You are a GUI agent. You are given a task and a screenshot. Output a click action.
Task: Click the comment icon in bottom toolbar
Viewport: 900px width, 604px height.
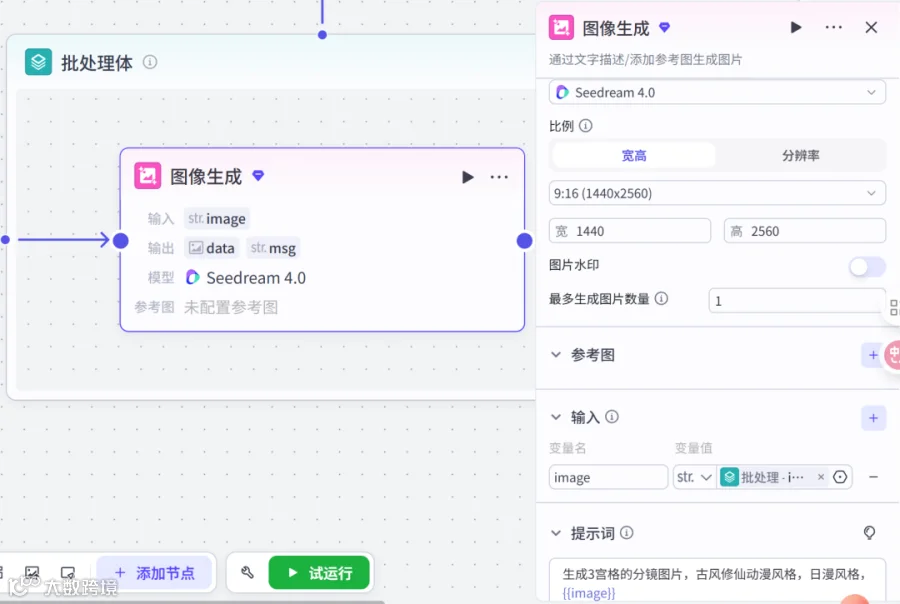[x=68, y=572]
